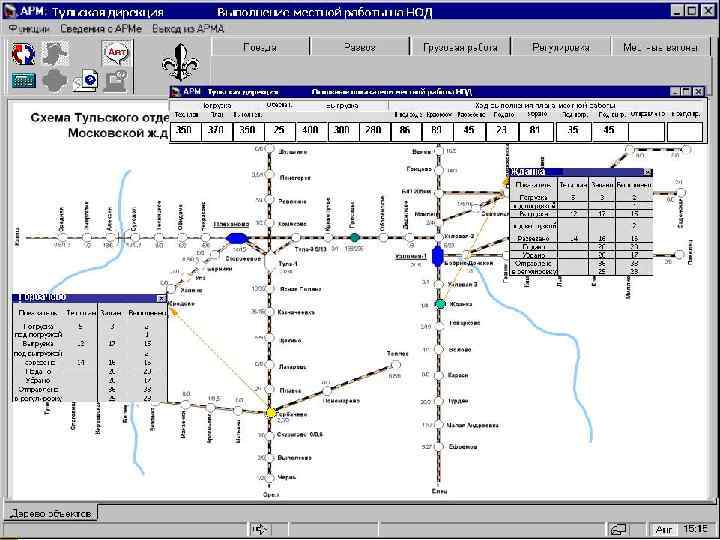Click the field showing 35
720x540 pixels.
(x=573, y=131)
